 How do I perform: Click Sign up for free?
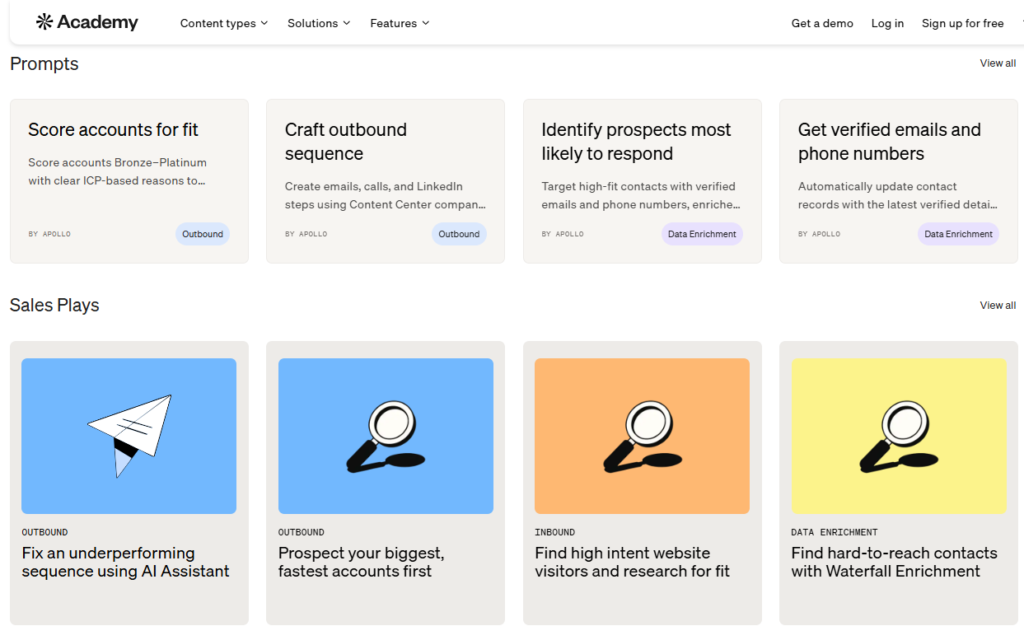pos(962,23)
